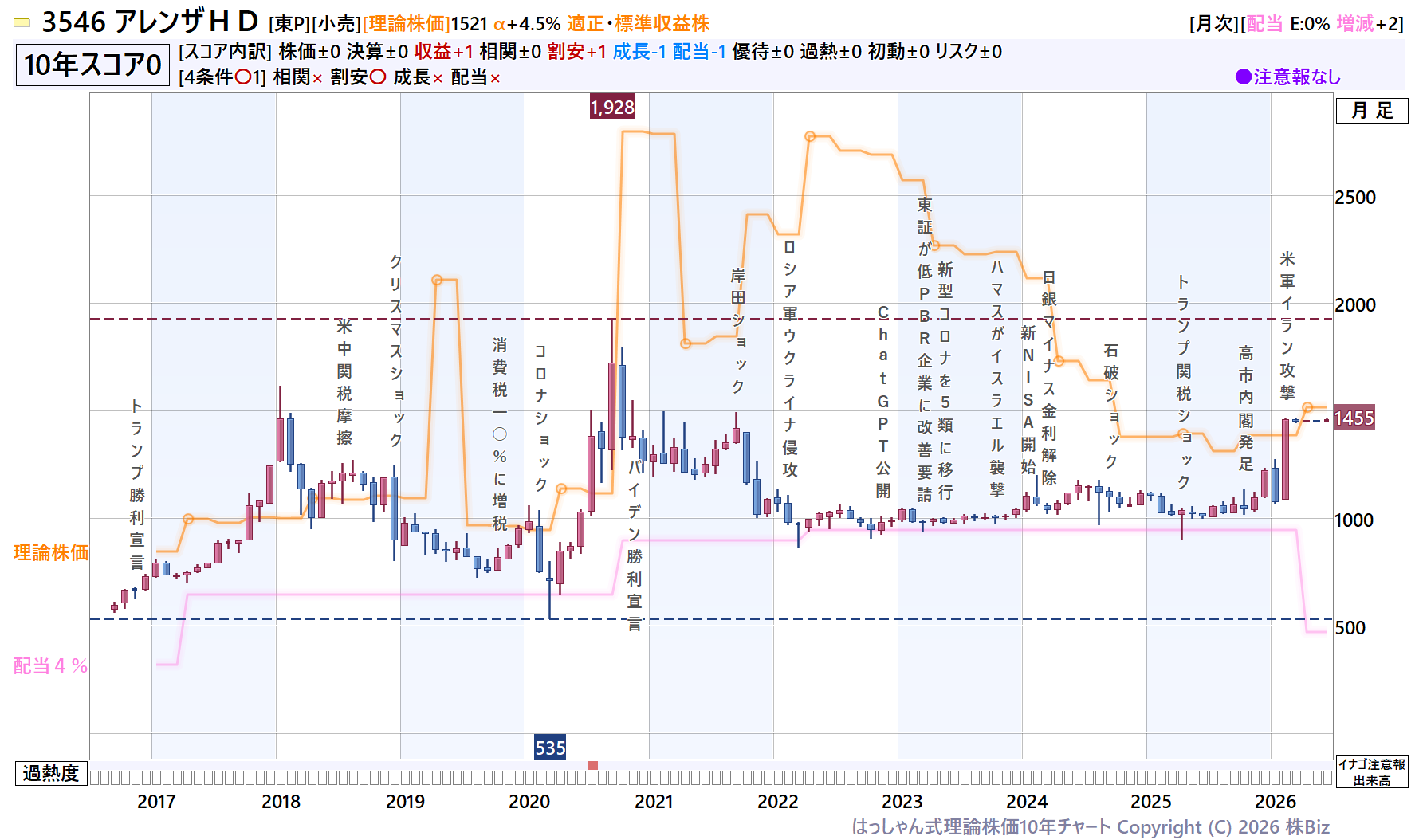Click the 日銀マイナス金利解除 event label
The width and height of the screenshot is (1419, 840).
click(x=1049, y=378)
